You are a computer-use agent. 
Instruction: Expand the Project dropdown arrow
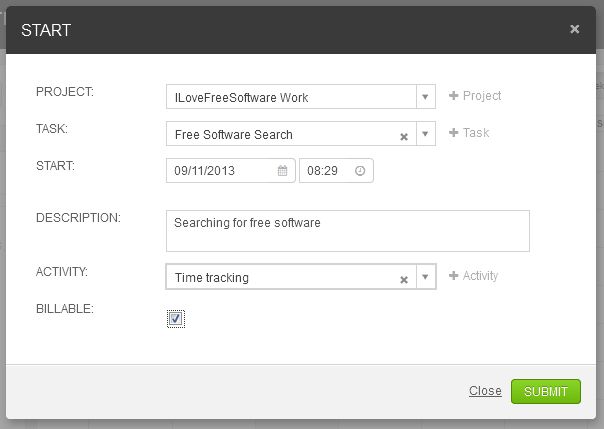tap(425, 97)
